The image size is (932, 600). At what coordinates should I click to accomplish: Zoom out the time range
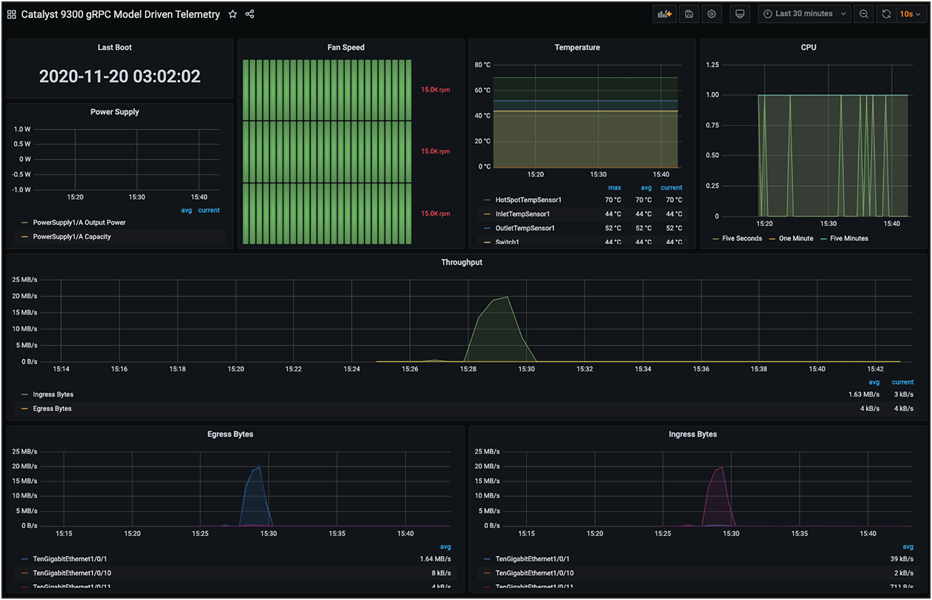pos(864,14)
